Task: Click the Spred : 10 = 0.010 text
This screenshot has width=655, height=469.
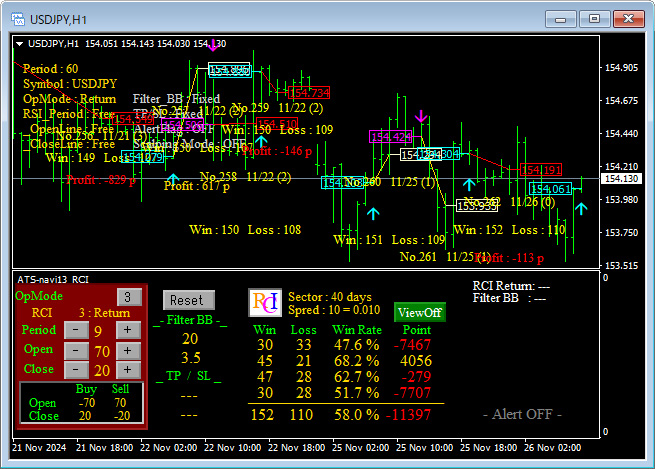Action: [x=334, y=310]
